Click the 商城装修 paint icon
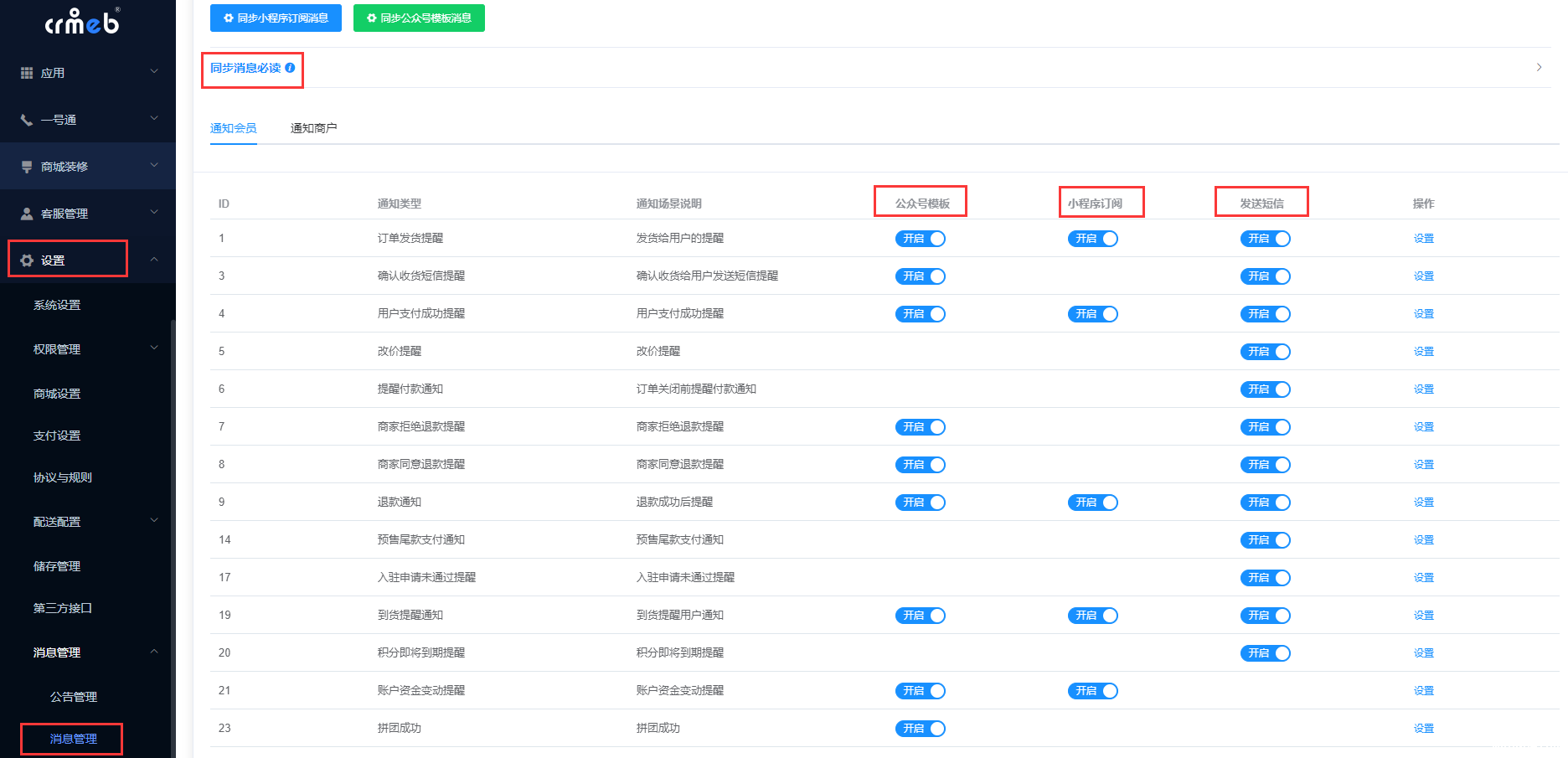This screenshot has width=1568, height=758. (27, 167)
